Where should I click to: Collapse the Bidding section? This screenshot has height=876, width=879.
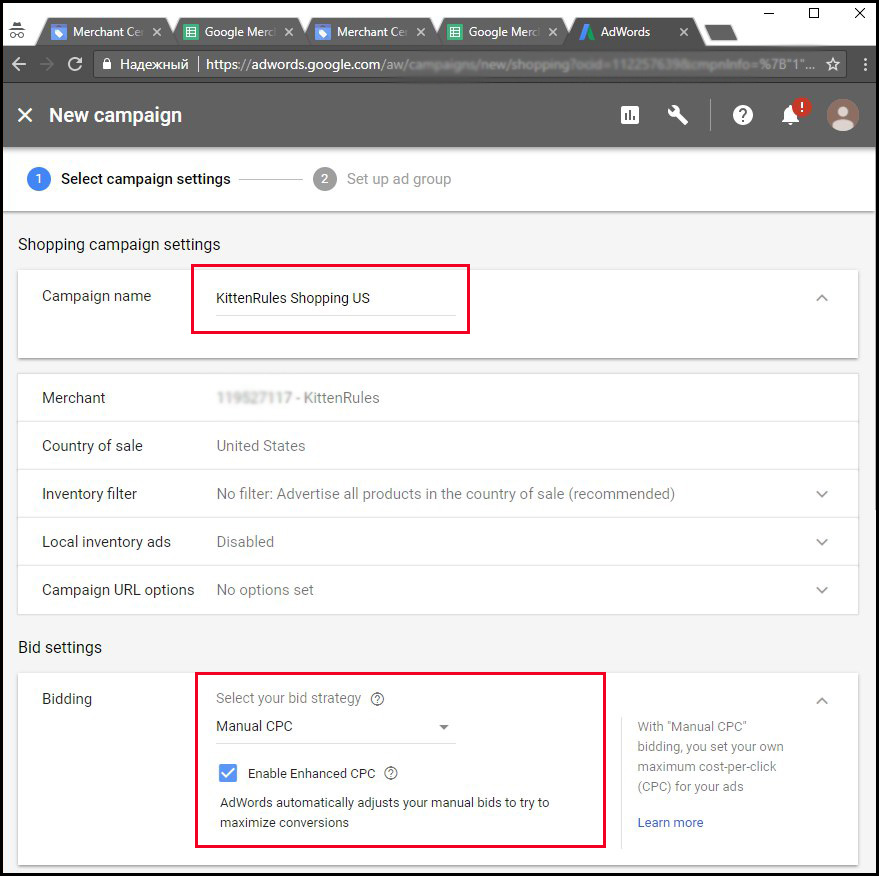(x=821, y=701)
